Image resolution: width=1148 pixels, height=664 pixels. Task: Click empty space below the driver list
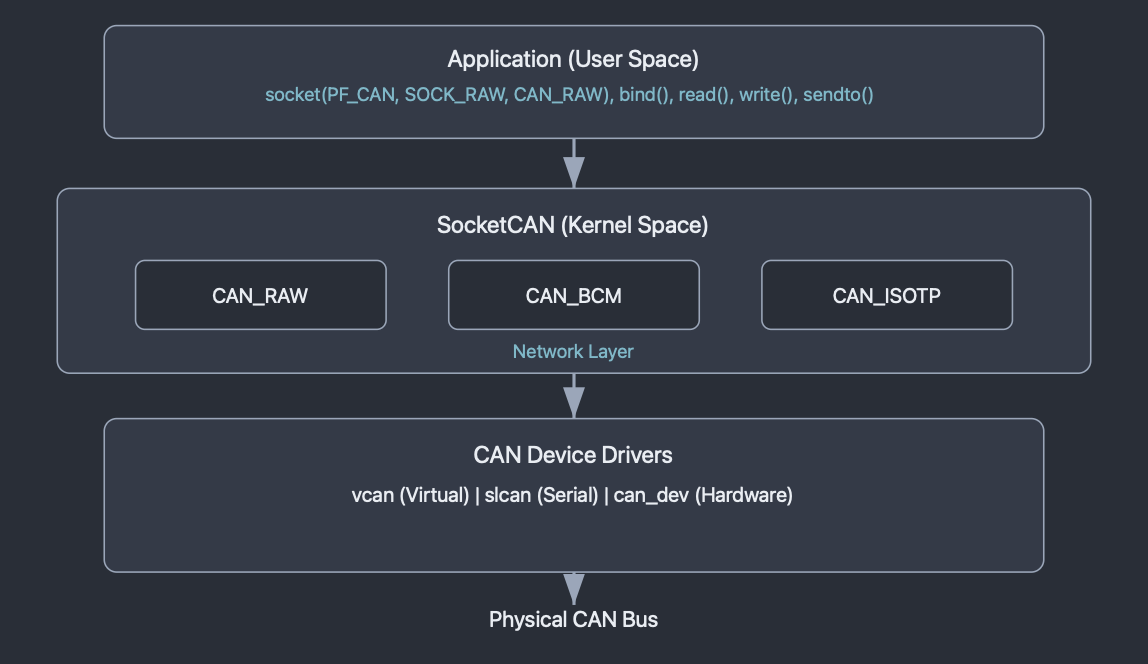coord(574,540)
